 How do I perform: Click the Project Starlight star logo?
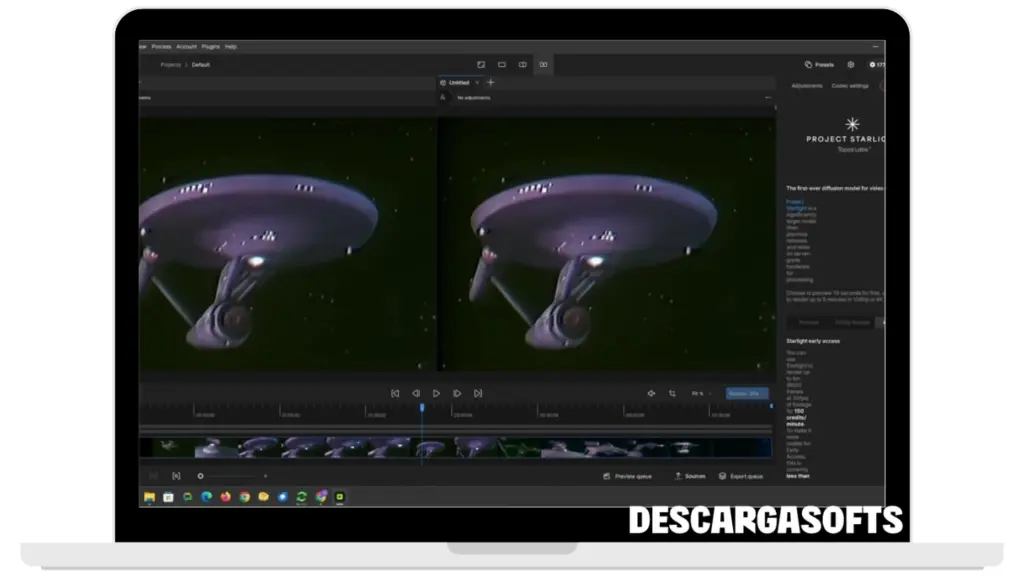click(x=852, y=124)
